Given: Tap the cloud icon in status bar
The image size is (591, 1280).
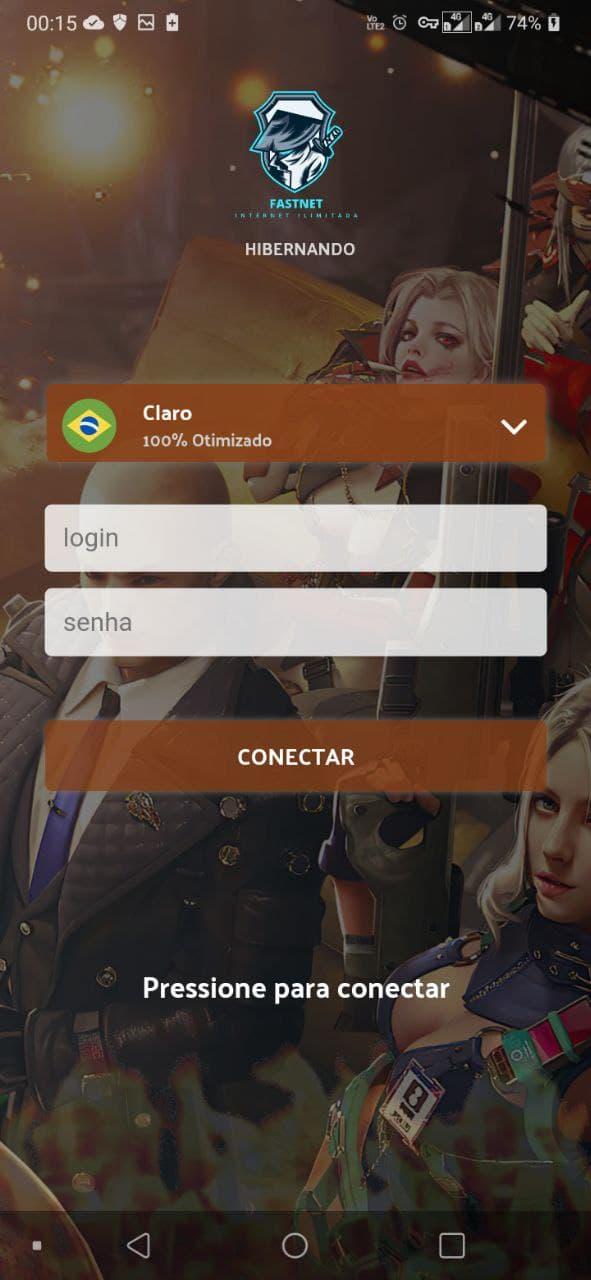Looking at the screenshot, I should click(x=95, y=23).
